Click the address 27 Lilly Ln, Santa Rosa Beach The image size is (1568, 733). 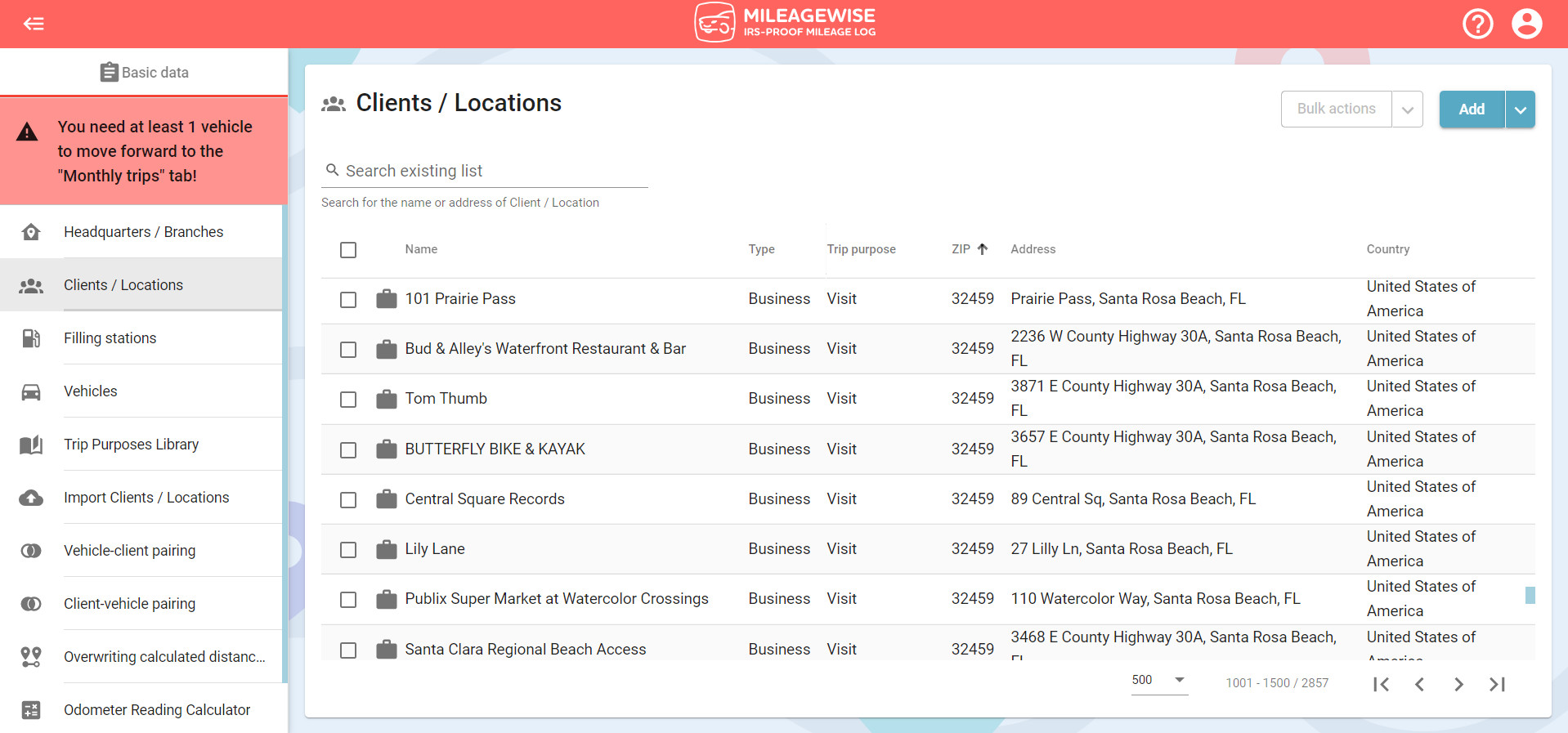[1121, 549]
